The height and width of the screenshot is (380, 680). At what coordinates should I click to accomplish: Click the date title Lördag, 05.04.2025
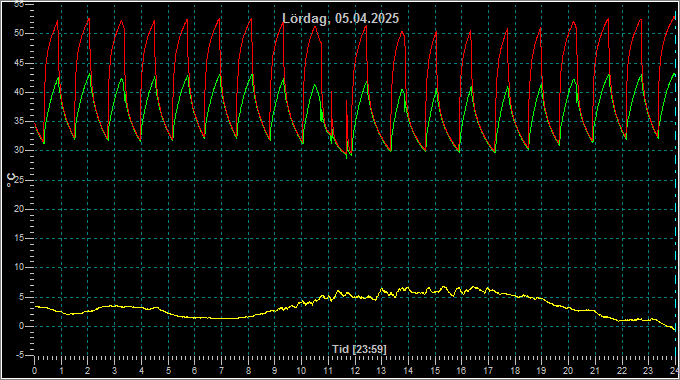coord(340,18)
